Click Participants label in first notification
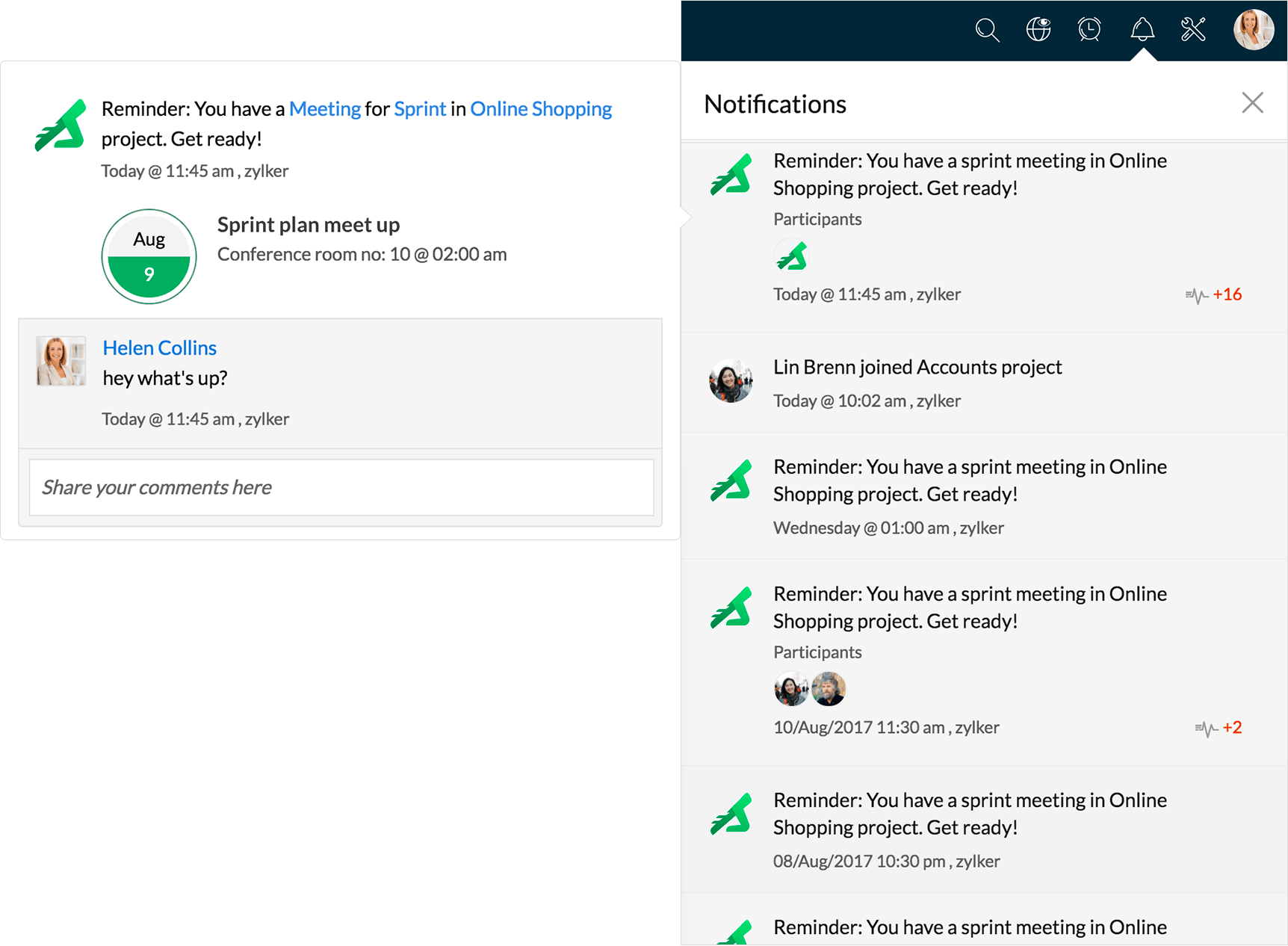Screen dimensions: 1288x946 coord(817,219)
